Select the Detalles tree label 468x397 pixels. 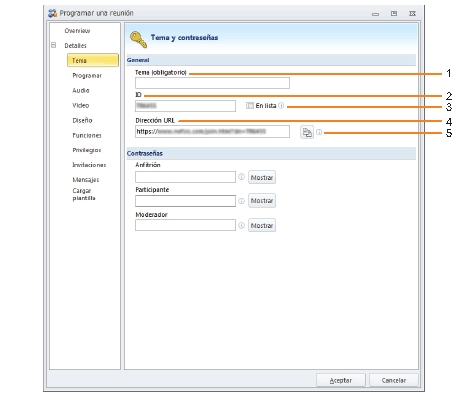tap(75, 46)
